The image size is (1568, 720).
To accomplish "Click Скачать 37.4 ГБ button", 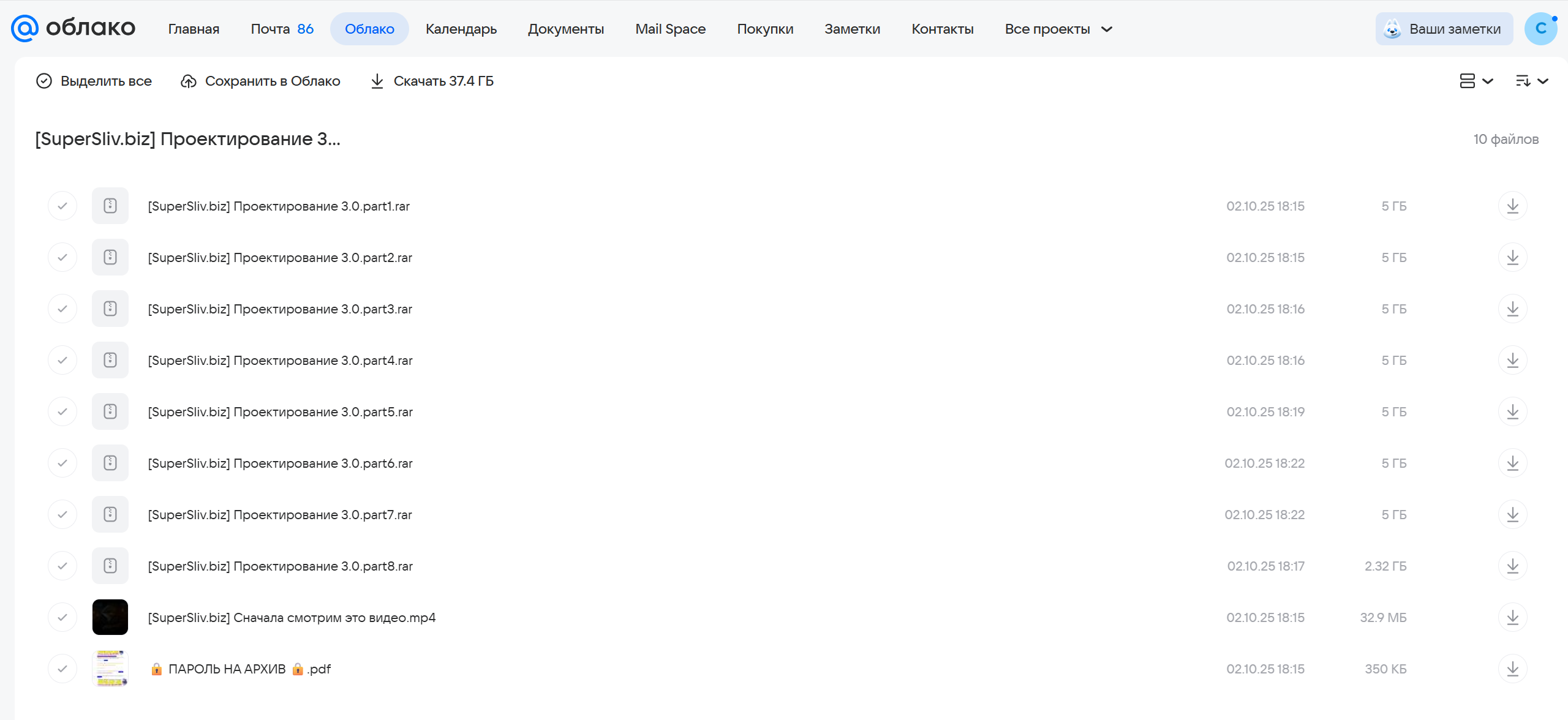I will (x=432, y=81).
